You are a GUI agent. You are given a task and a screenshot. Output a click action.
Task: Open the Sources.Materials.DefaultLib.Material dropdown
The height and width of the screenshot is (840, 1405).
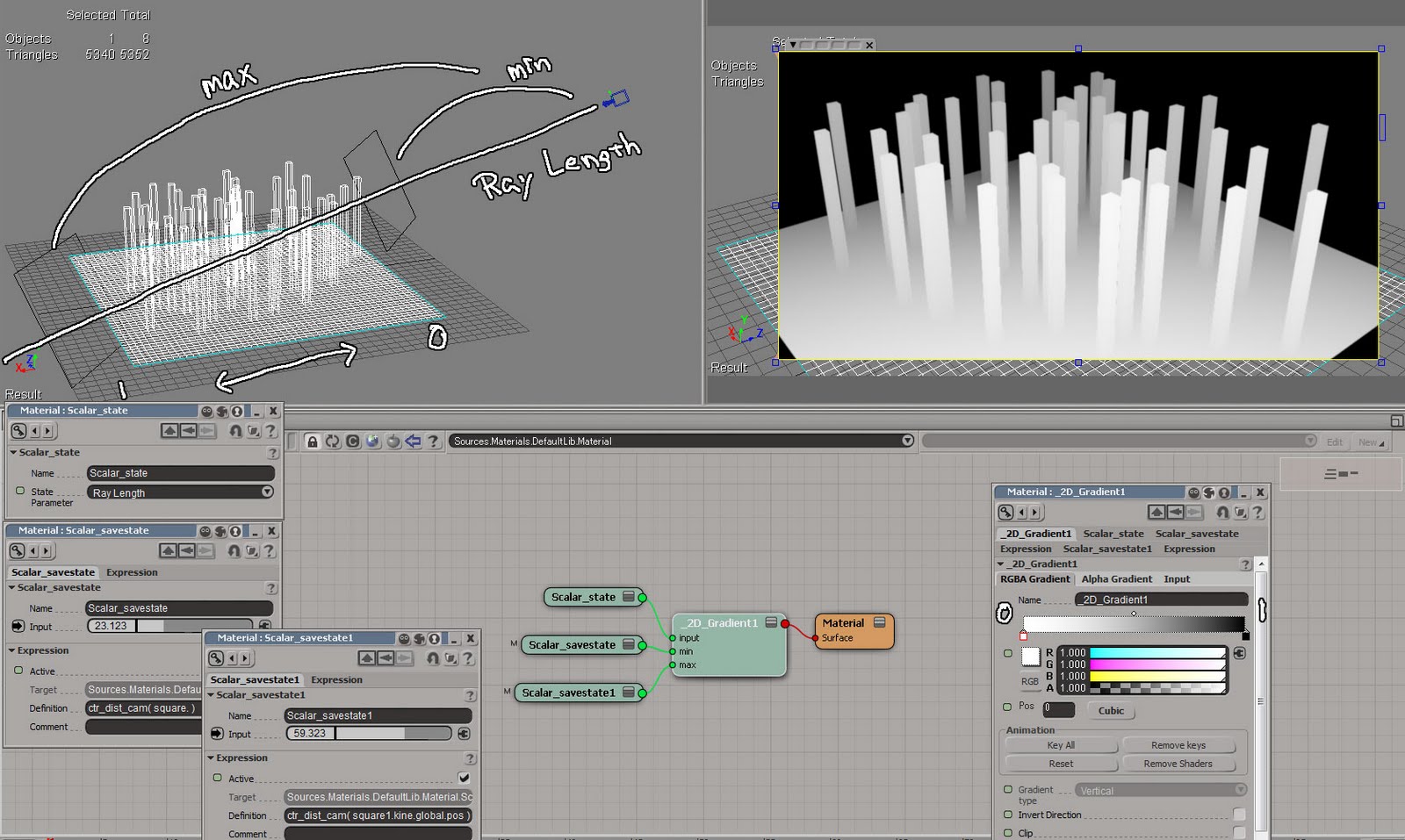[x=906, y=441]
